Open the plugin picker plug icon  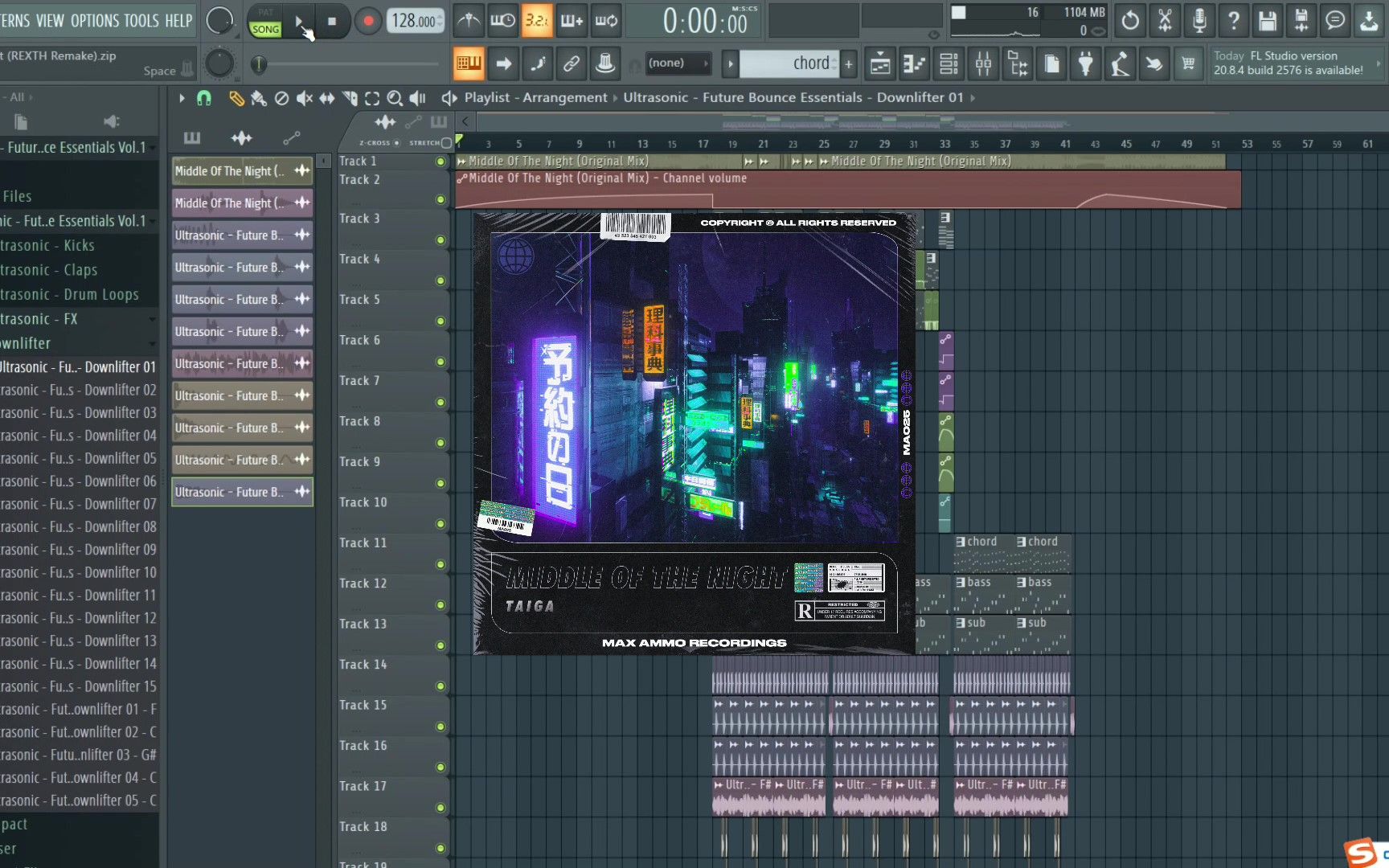[1086, 63]
